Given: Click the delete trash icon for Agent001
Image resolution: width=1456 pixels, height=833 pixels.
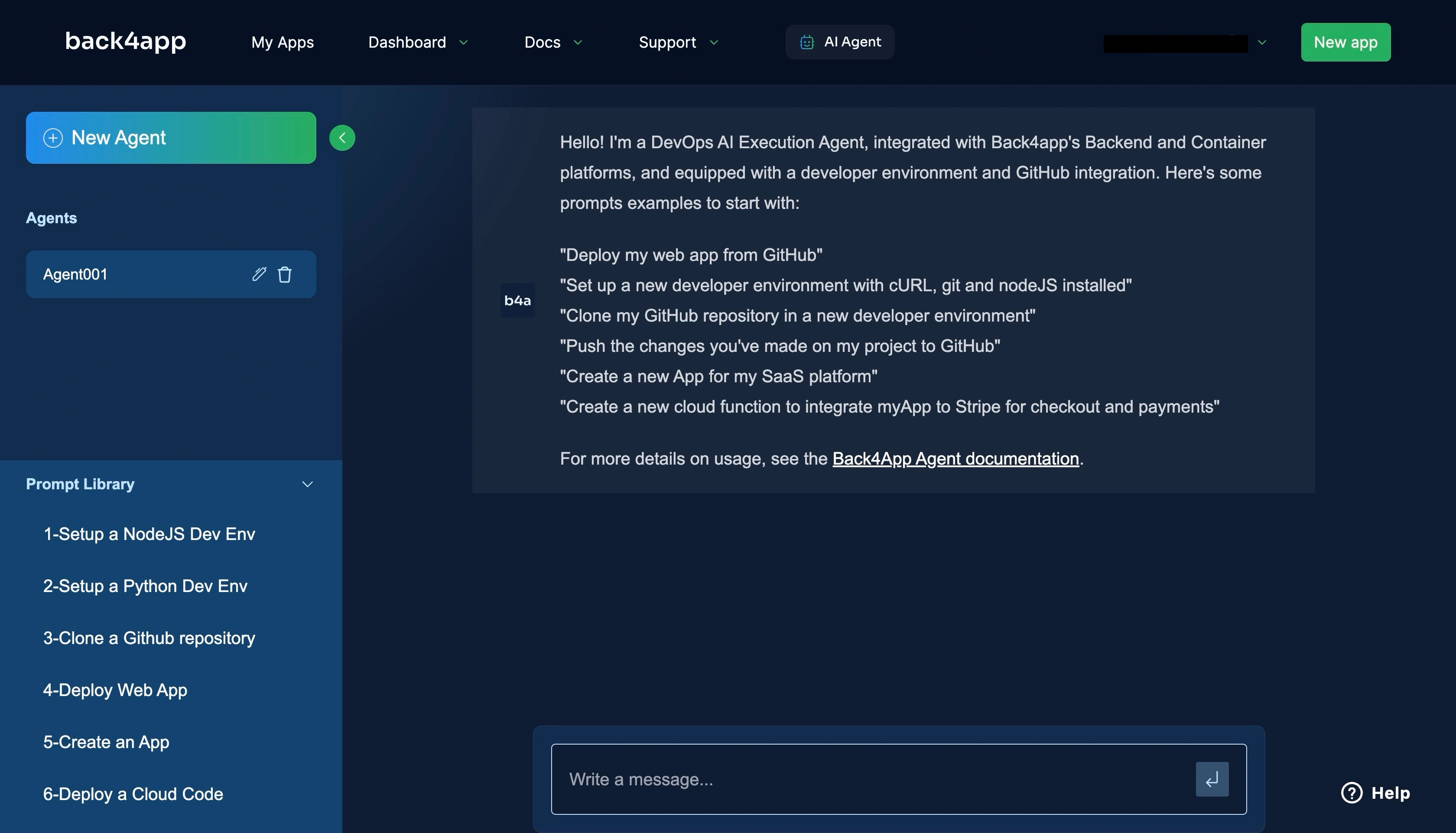Looking at the screenshot, I should [284, 274].
